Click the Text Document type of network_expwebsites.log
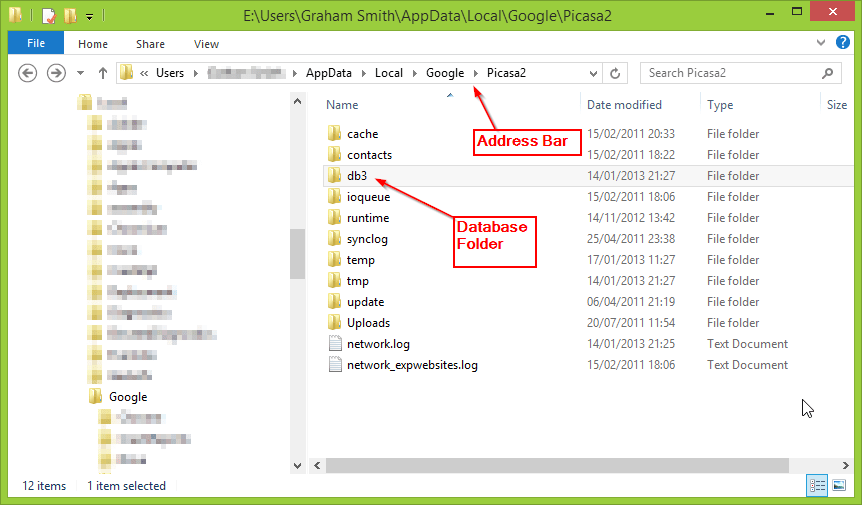This screenshot has width=862, height=505. tap(747, 365)
